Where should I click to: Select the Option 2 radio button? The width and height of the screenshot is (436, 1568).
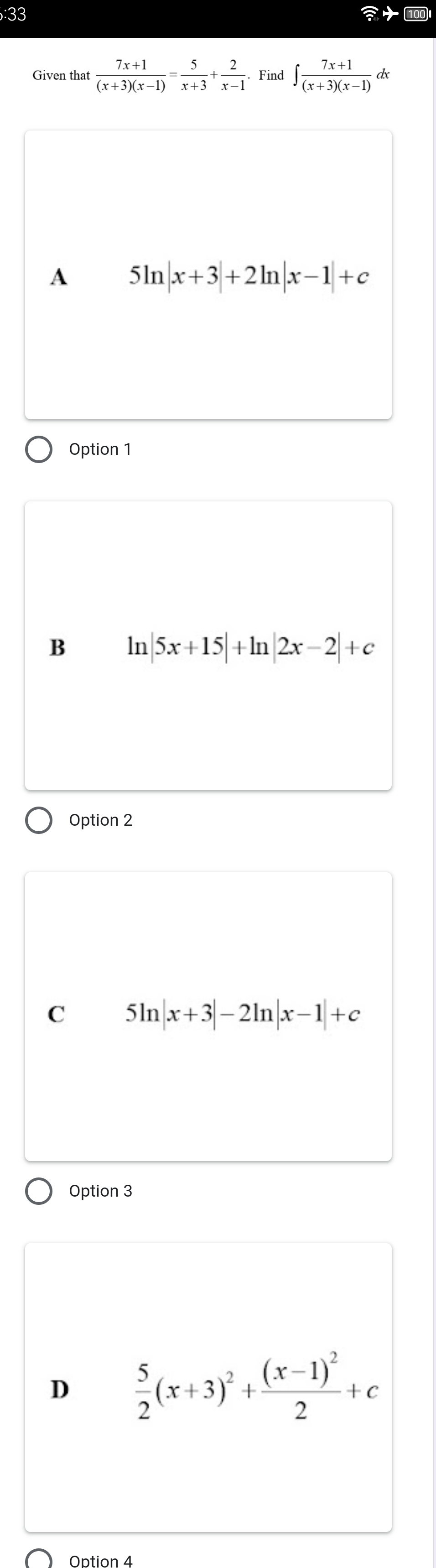point(39,820)
